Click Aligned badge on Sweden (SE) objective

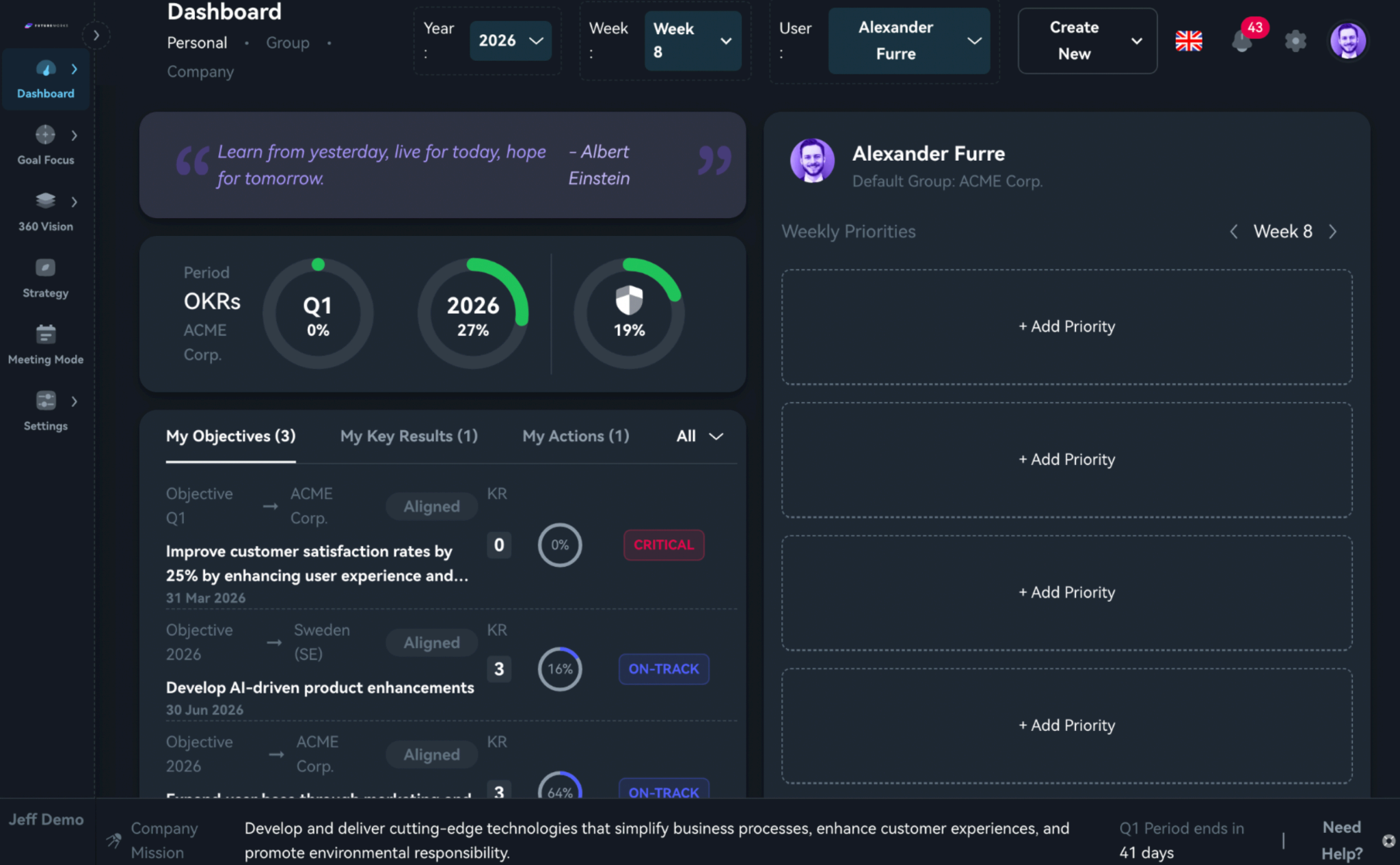click(431, 643)
